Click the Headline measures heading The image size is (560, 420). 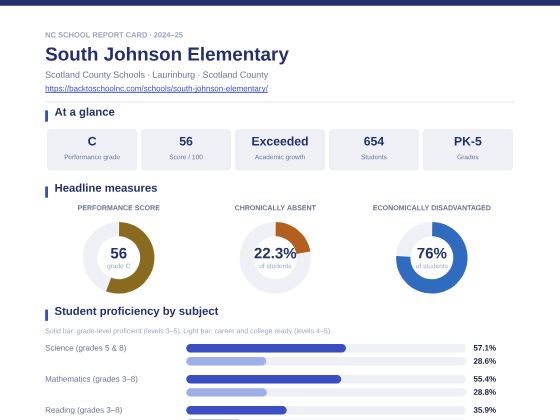click(x=106, y=188)
